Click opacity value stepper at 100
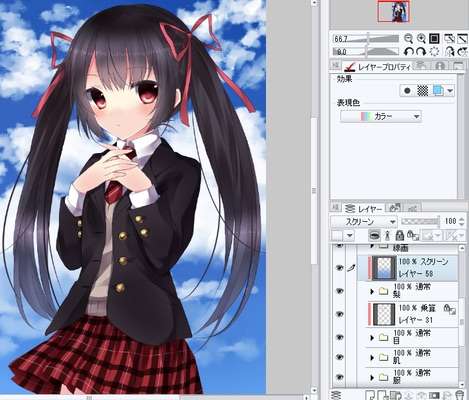 [461, 221]
